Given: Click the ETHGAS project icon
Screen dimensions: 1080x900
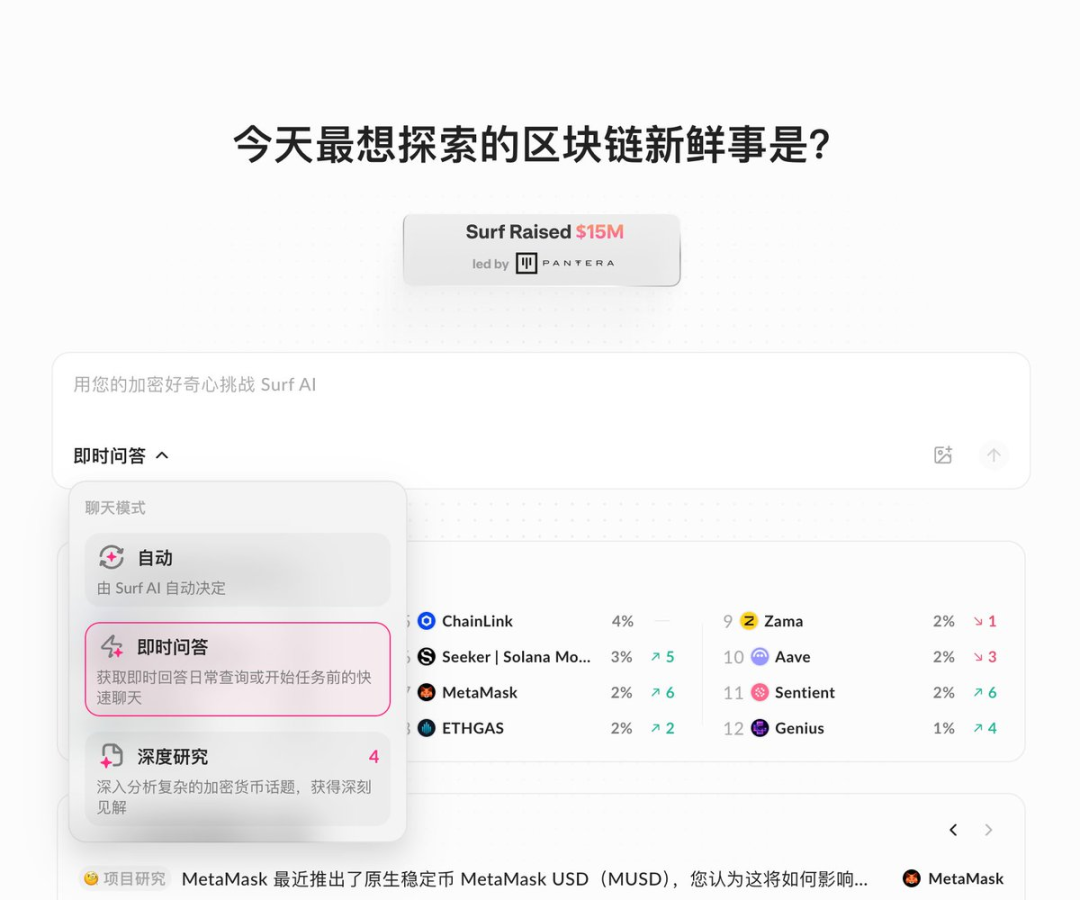Looking at the screenshot, I should [427, 728].
